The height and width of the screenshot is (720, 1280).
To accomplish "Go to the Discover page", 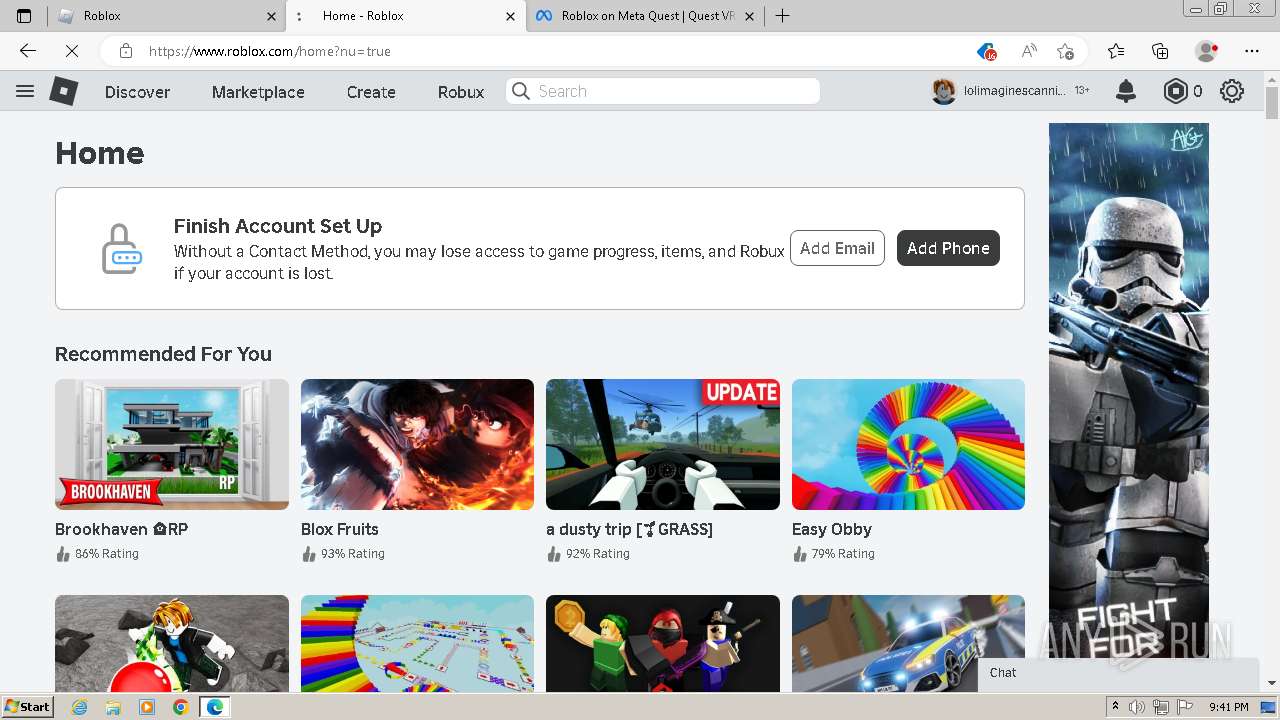I will click(137, 92).
